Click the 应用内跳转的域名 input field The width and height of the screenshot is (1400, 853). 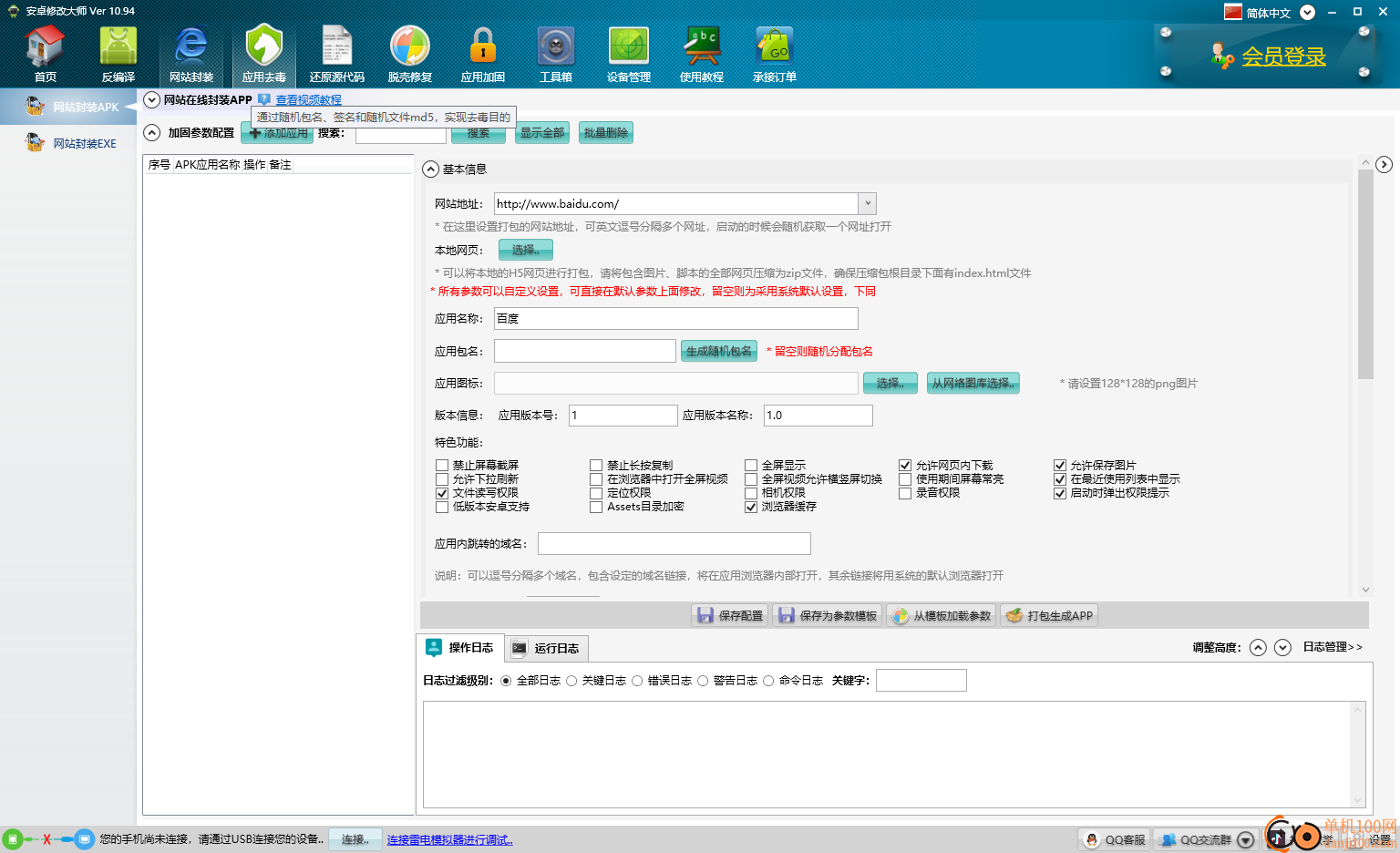674,543
